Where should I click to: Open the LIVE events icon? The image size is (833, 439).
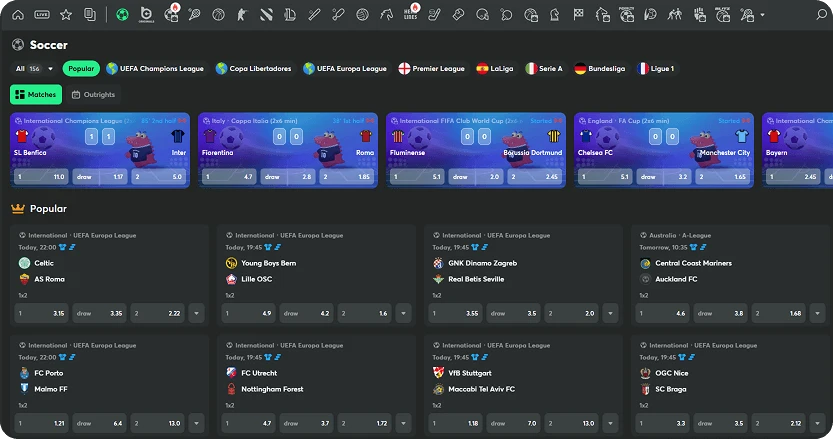coord(41,15)
